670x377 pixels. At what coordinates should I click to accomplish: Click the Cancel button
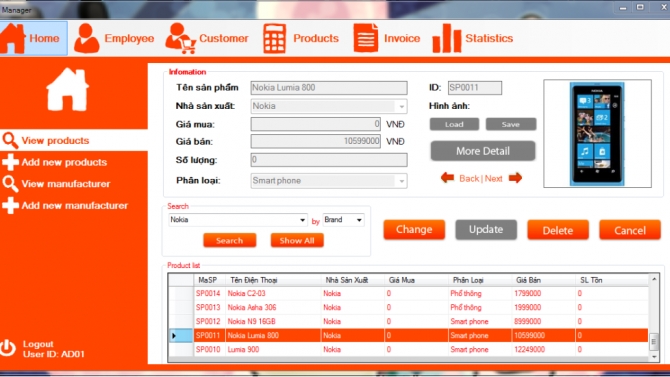(x=630, y=230)
